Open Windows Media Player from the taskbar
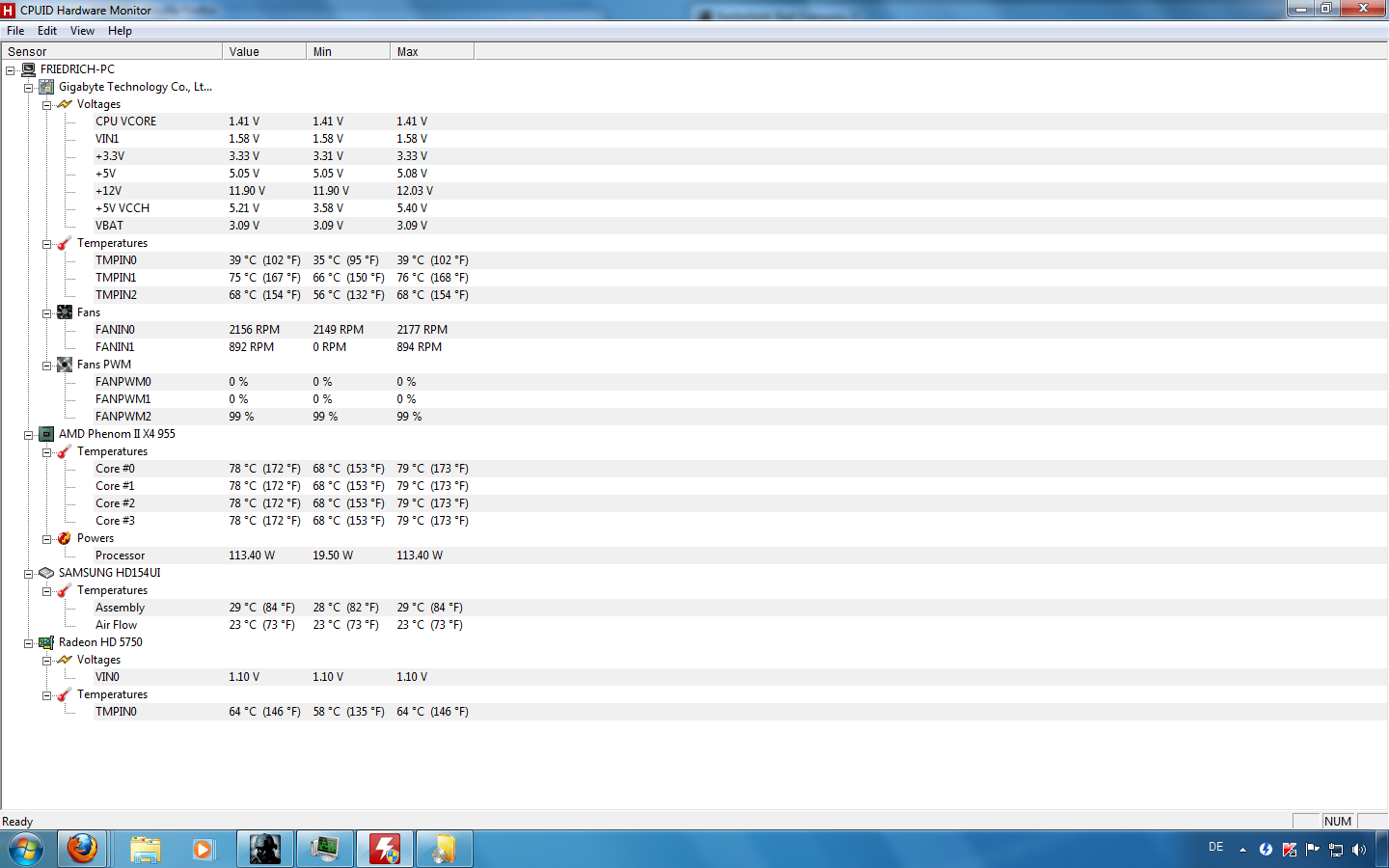The width and height of the screenshot is (1389, 868). pyautogui.click(x=203, y=850)
